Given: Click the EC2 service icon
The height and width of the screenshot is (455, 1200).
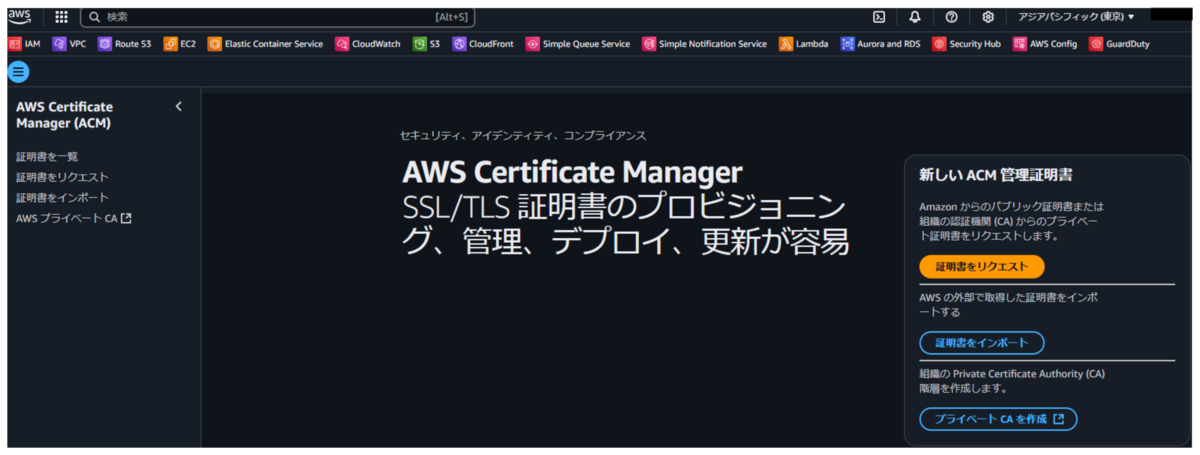Looking at the screenshot, I should 170,44.
